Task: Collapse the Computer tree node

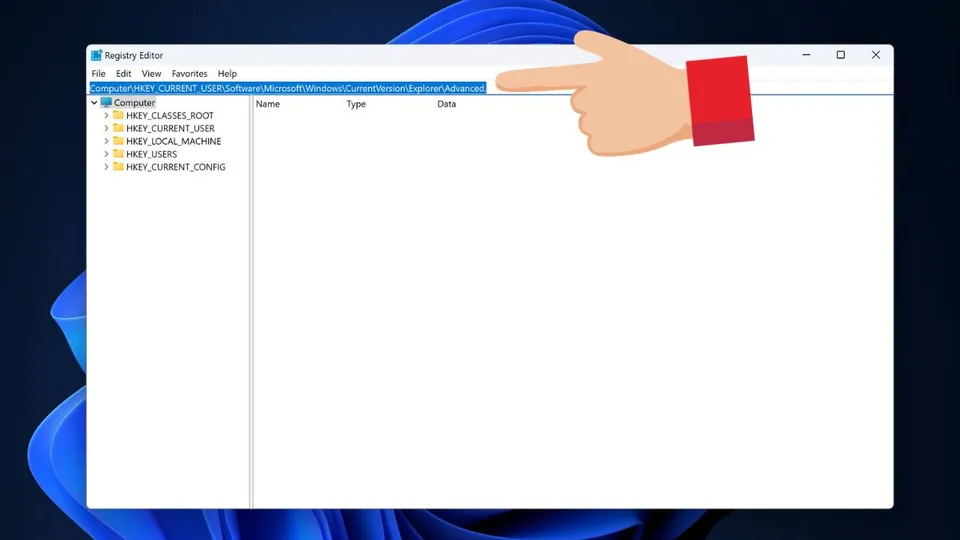Action: 94,103
